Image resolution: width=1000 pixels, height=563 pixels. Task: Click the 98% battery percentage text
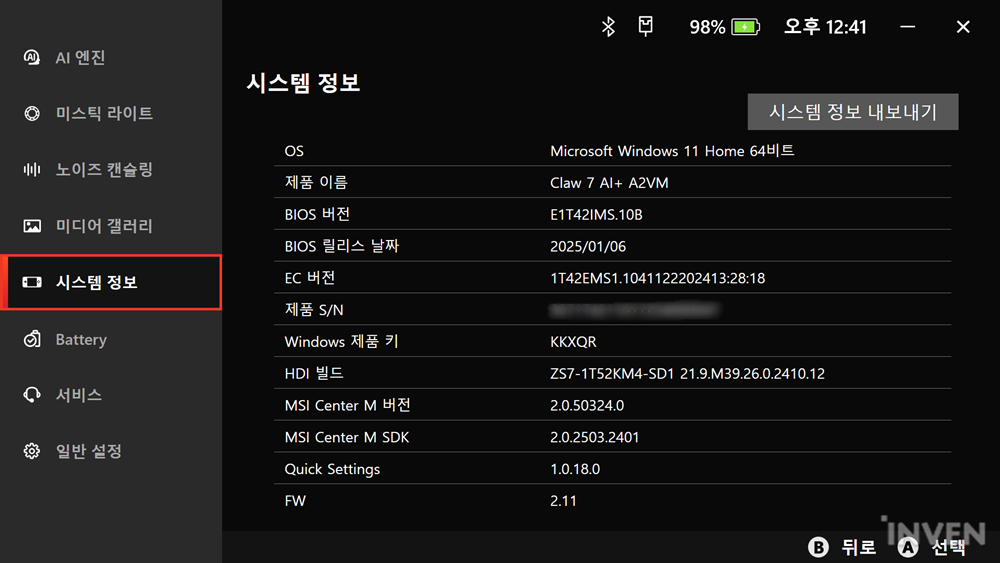(707, 27)
